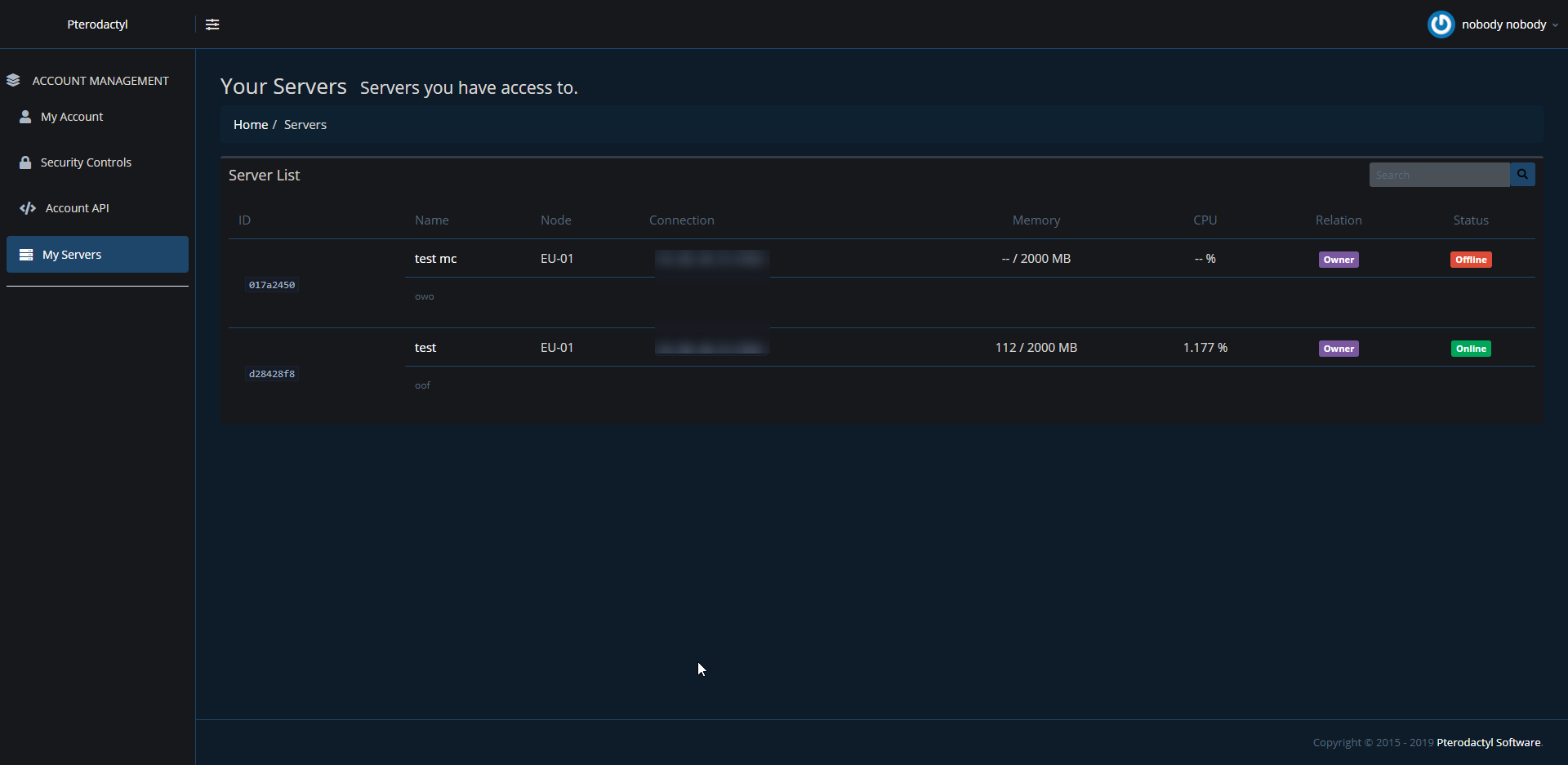Open the 'test mc' server
The width and height of the screenshot is (1568, 765).
coord(435,259)
